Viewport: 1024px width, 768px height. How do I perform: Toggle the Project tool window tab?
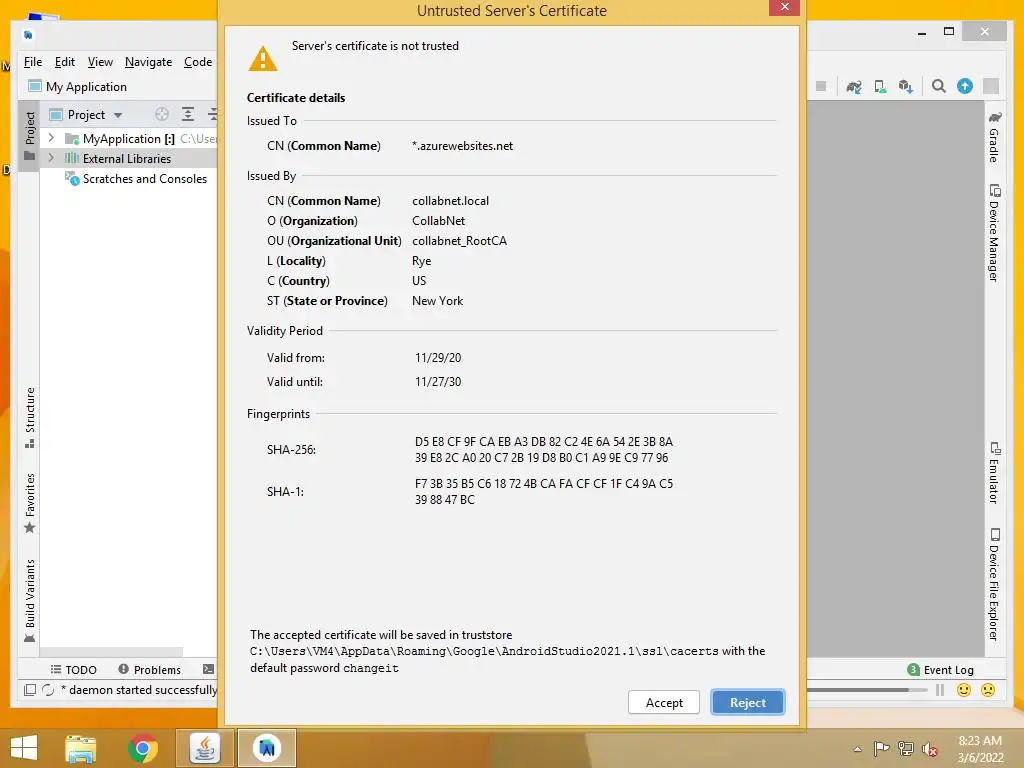click(x=29, y=136)
